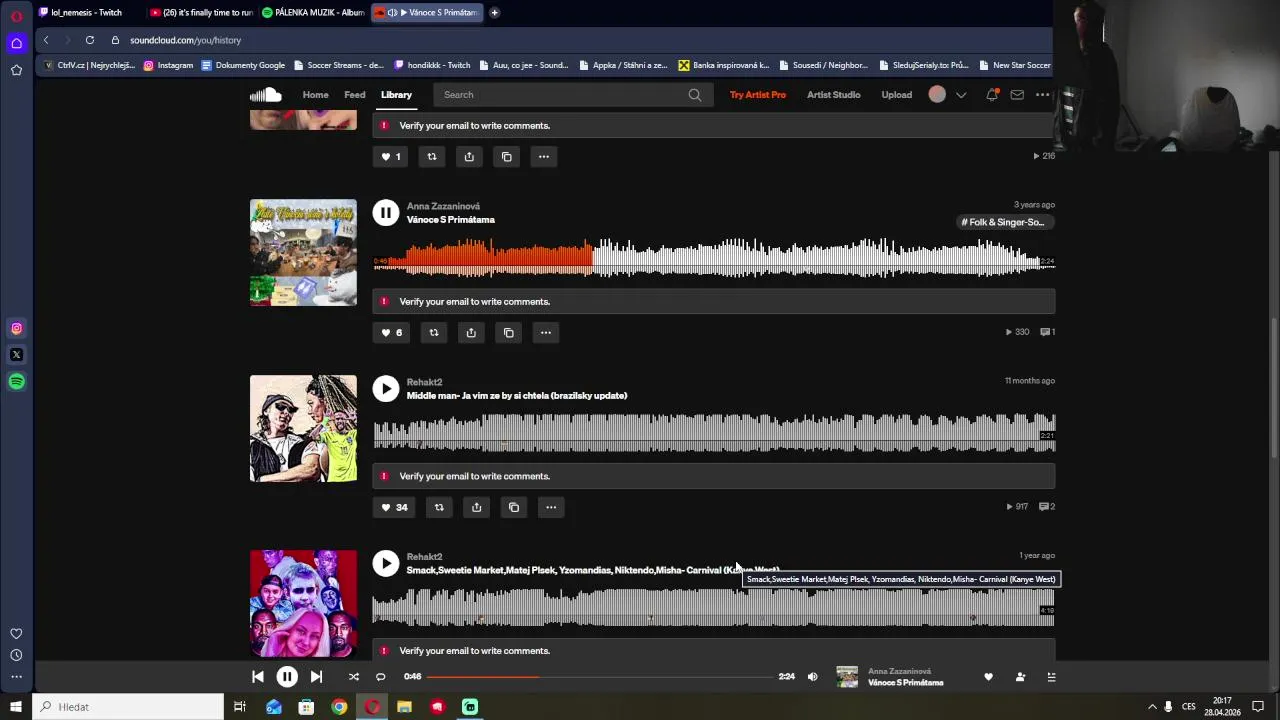The image size is (1280, 720).
Task: Like the top track with 1 like
Action: (x=391, y=156)
